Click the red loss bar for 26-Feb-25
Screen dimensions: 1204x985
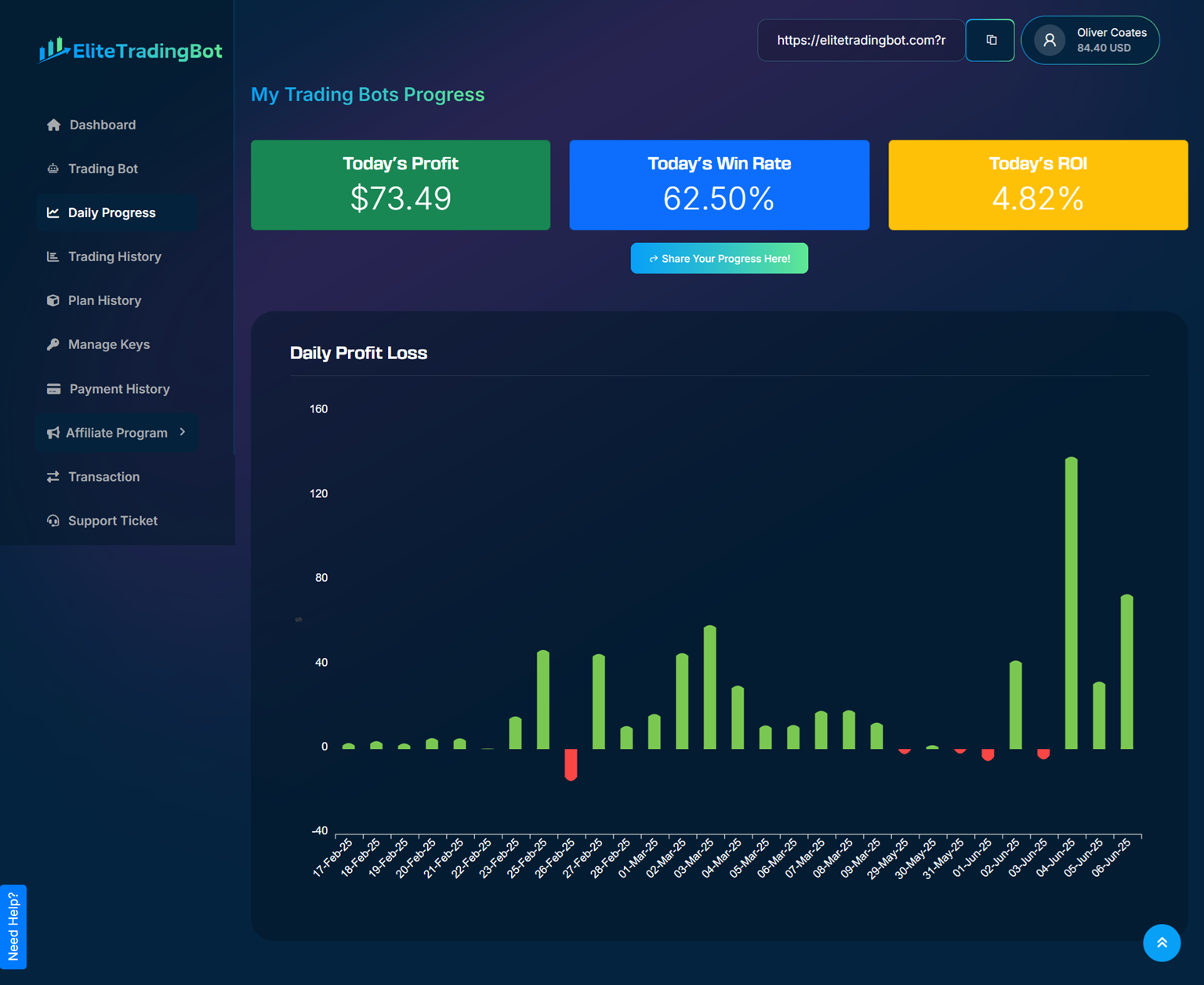pos(571,764)
